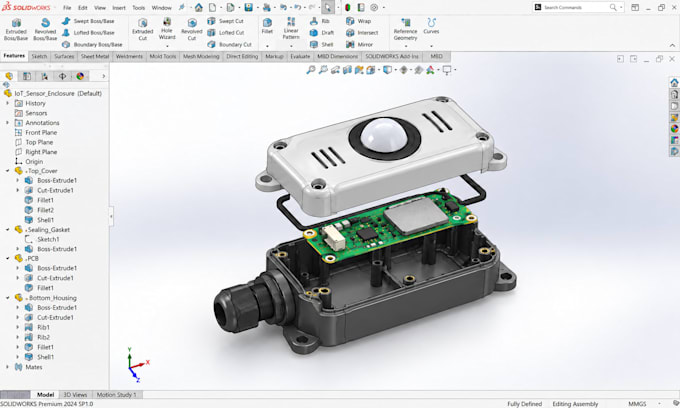Open Home in the task pane
This screenshot has width=680, height=408.
674,82
